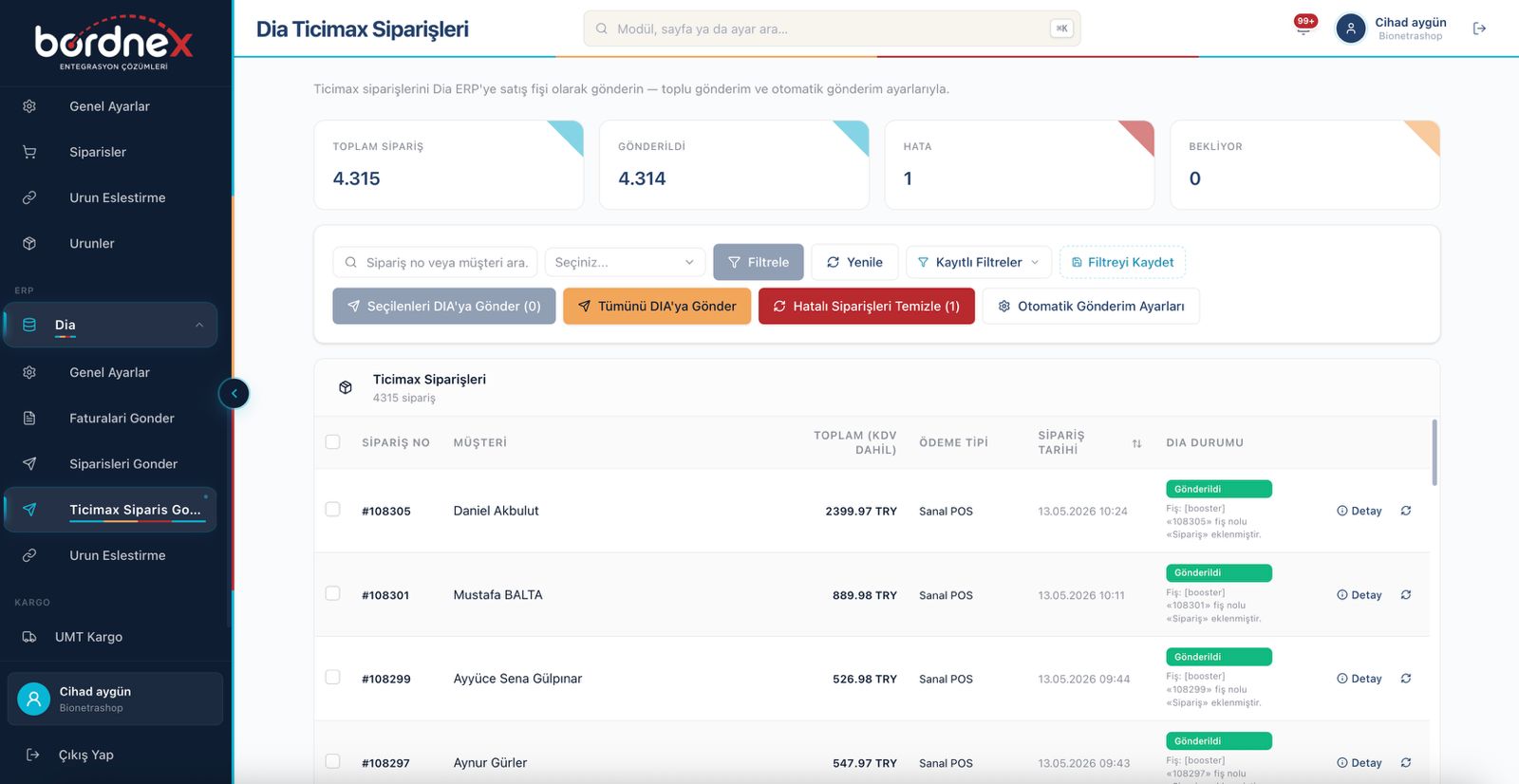Click the gear icon under the Dia section

[29, 372]
